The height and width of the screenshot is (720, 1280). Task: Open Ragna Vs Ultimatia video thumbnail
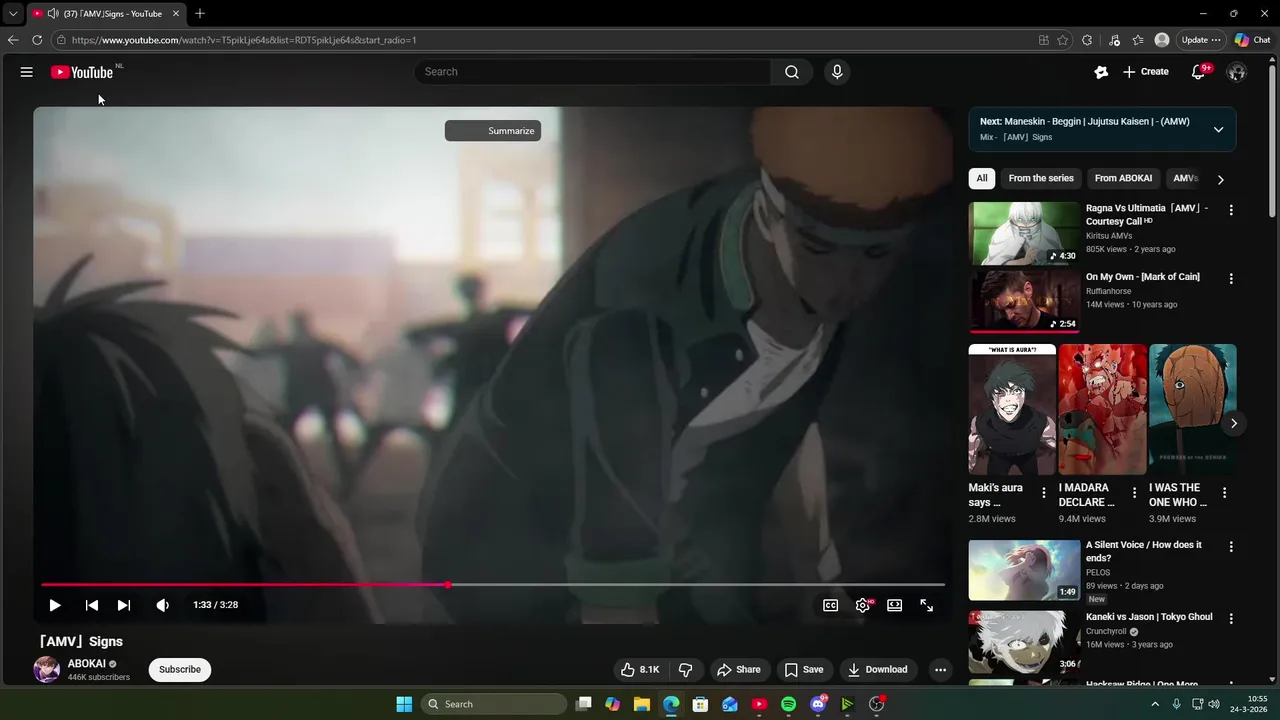tap(1024, 233)
